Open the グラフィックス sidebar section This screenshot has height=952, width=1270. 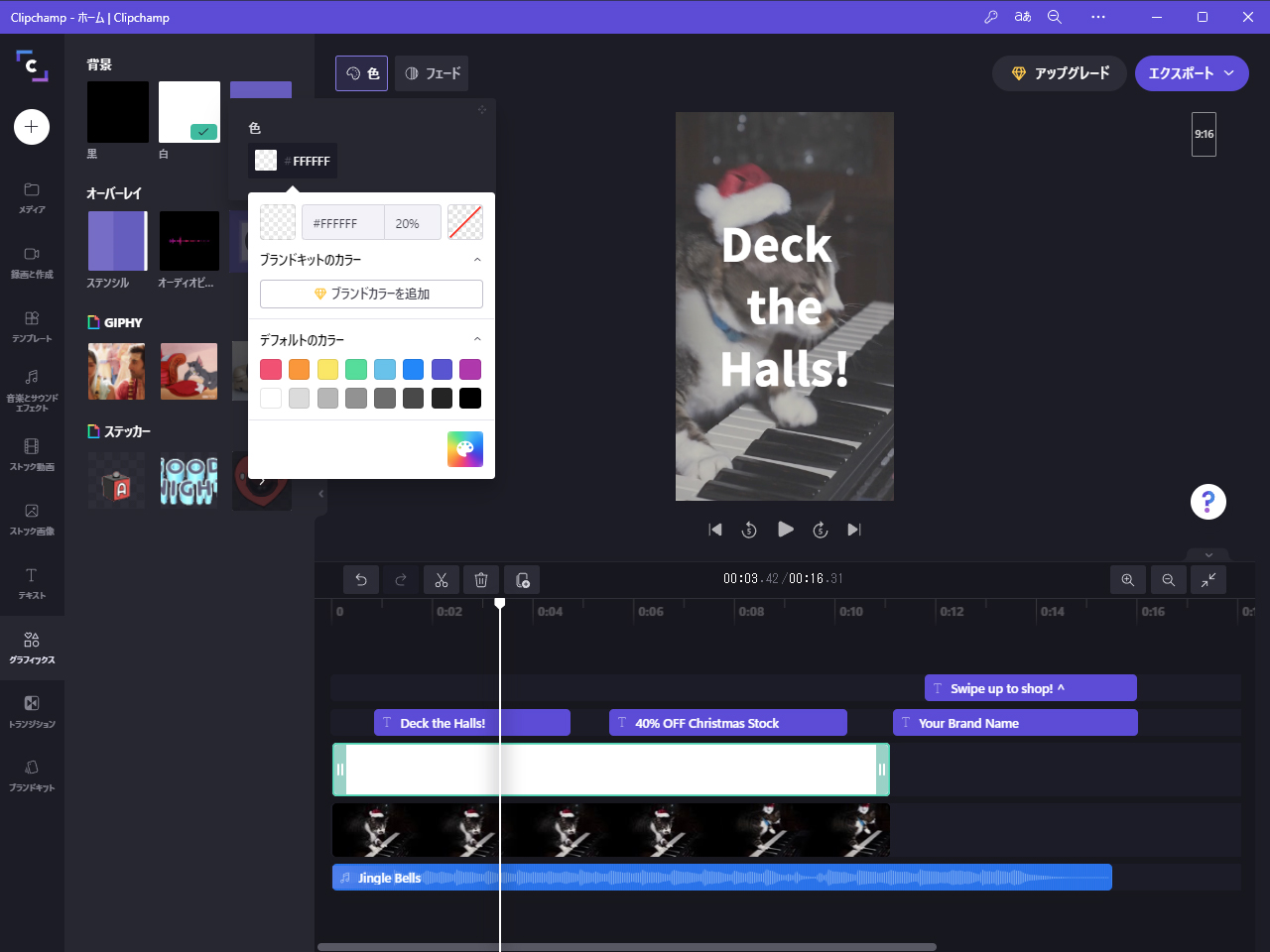click(x=32, y=649)
